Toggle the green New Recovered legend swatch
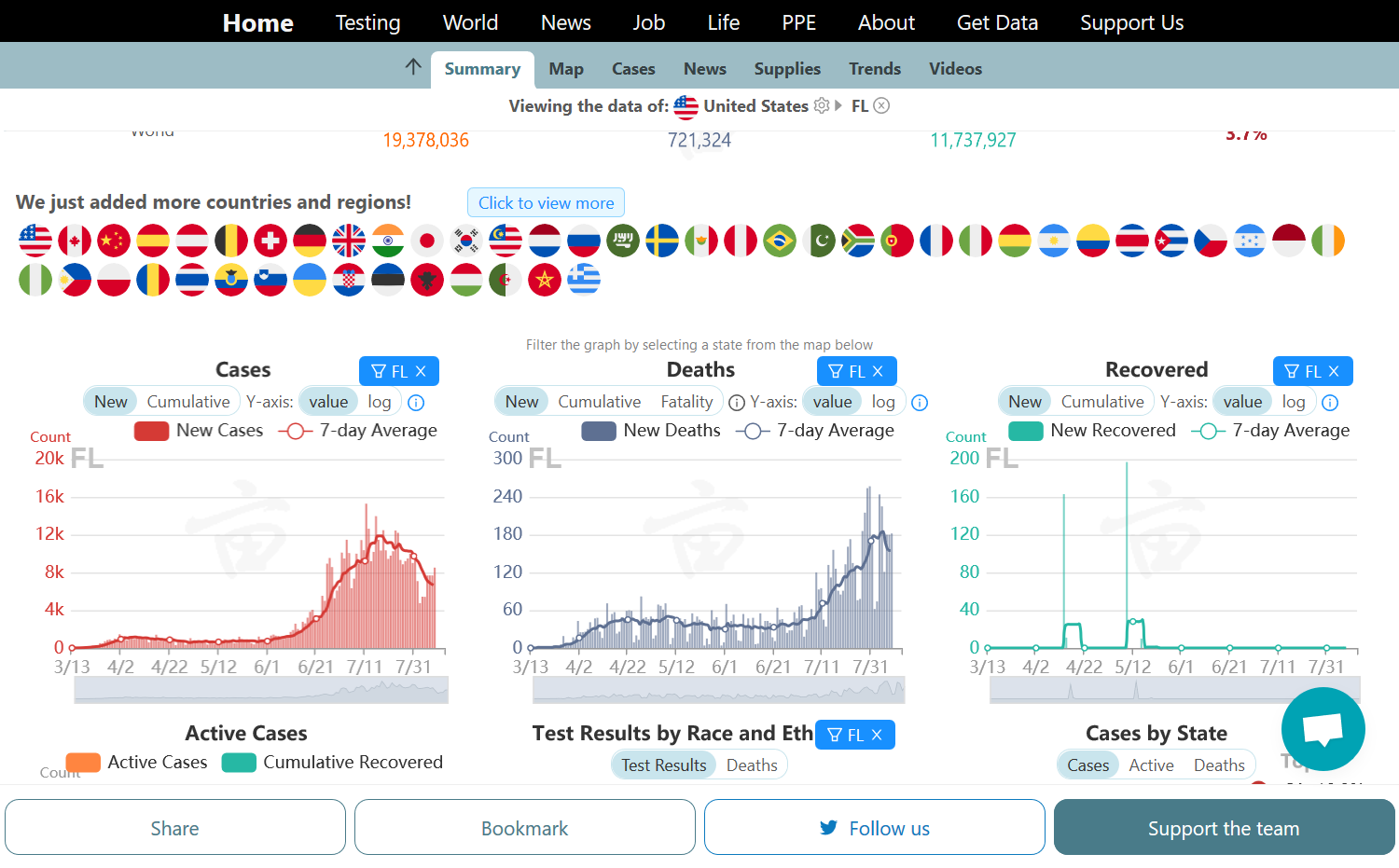Image resolution: width=1399 pixels, height=868 pixels. pyautogui.click(x=1026, y=431)
